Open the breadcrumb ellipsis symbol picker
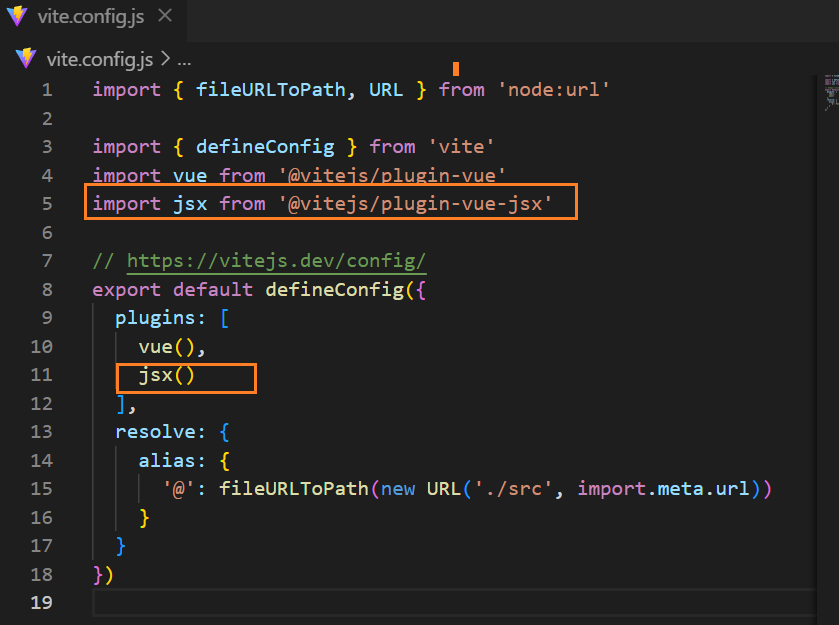The width and height of the screenshot is (839, 625). coord(184,62)
